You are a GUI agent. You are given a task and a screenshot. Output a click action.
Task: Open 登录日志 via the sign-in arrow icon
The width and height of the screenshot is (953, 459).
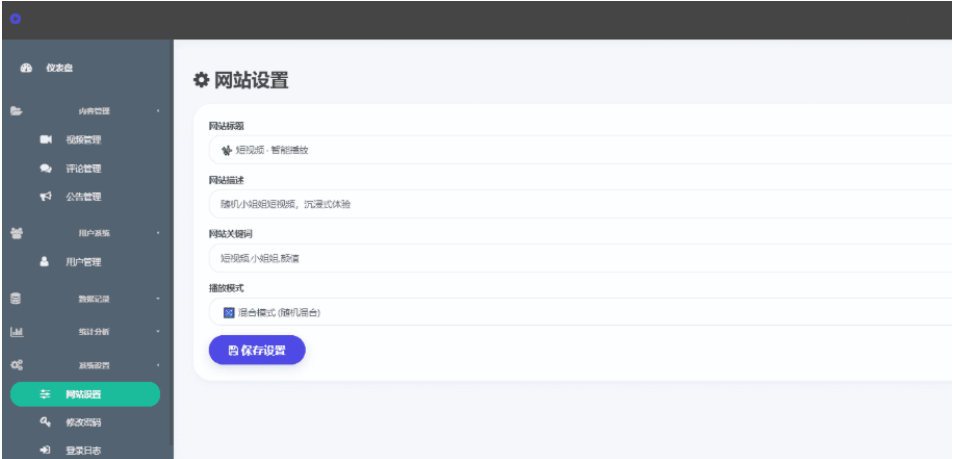[45, 450]
